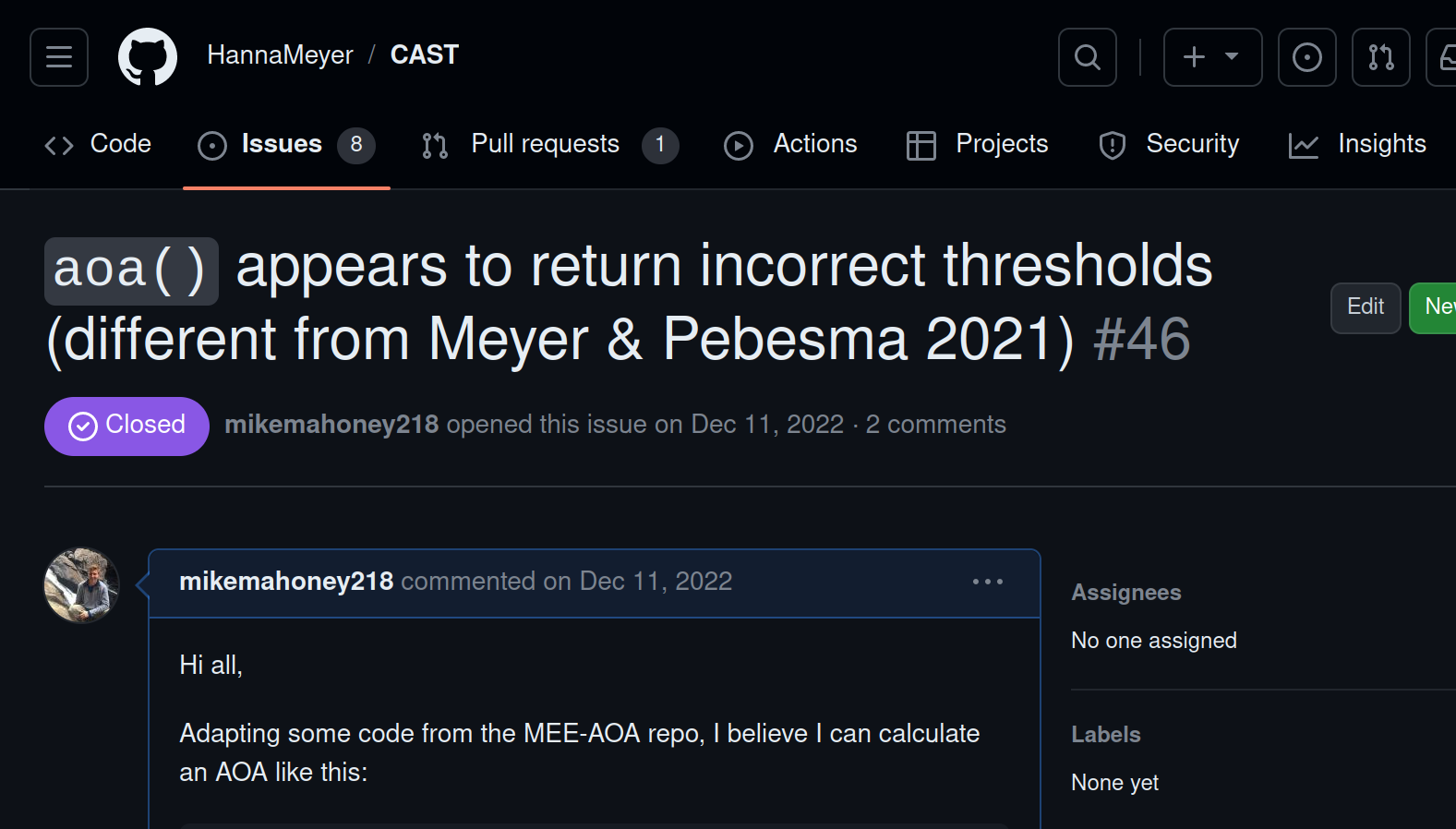Switch to the Code tab
Screen dimensions: 1456x829
98,145
